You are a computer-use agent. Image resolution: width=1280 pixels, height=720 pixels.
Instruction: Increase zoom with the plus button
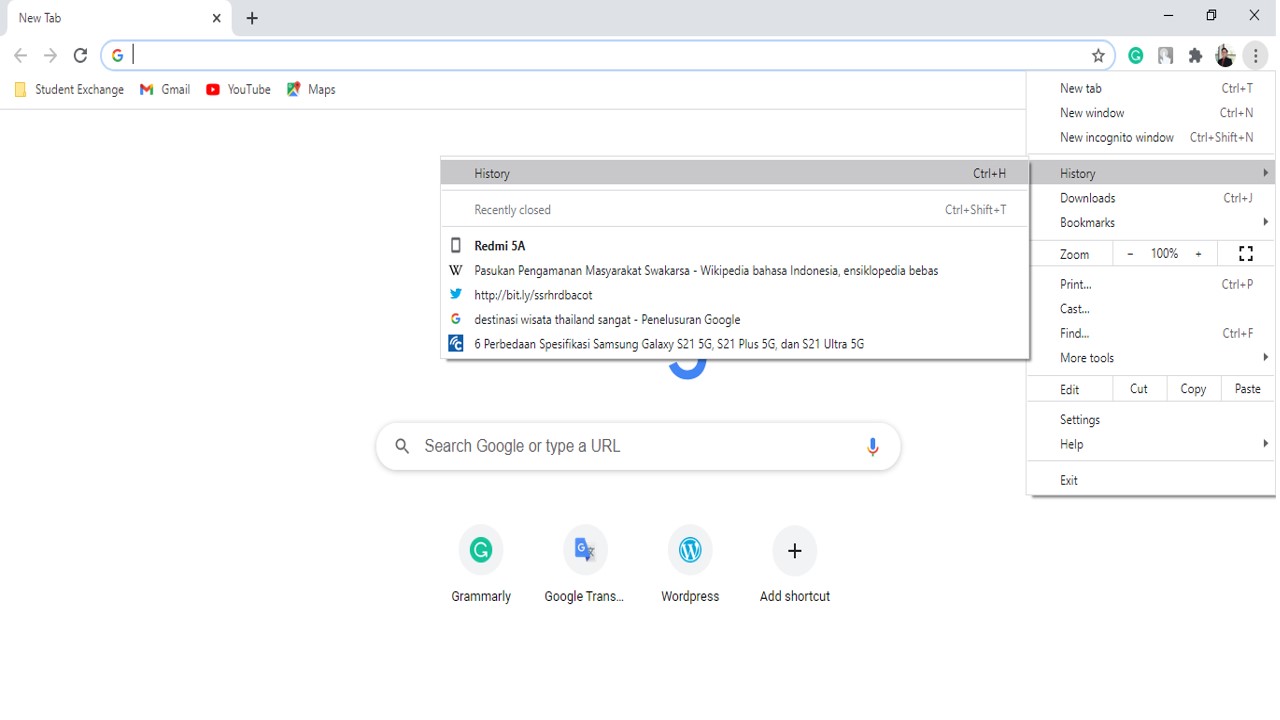(x=1198, y=254)
